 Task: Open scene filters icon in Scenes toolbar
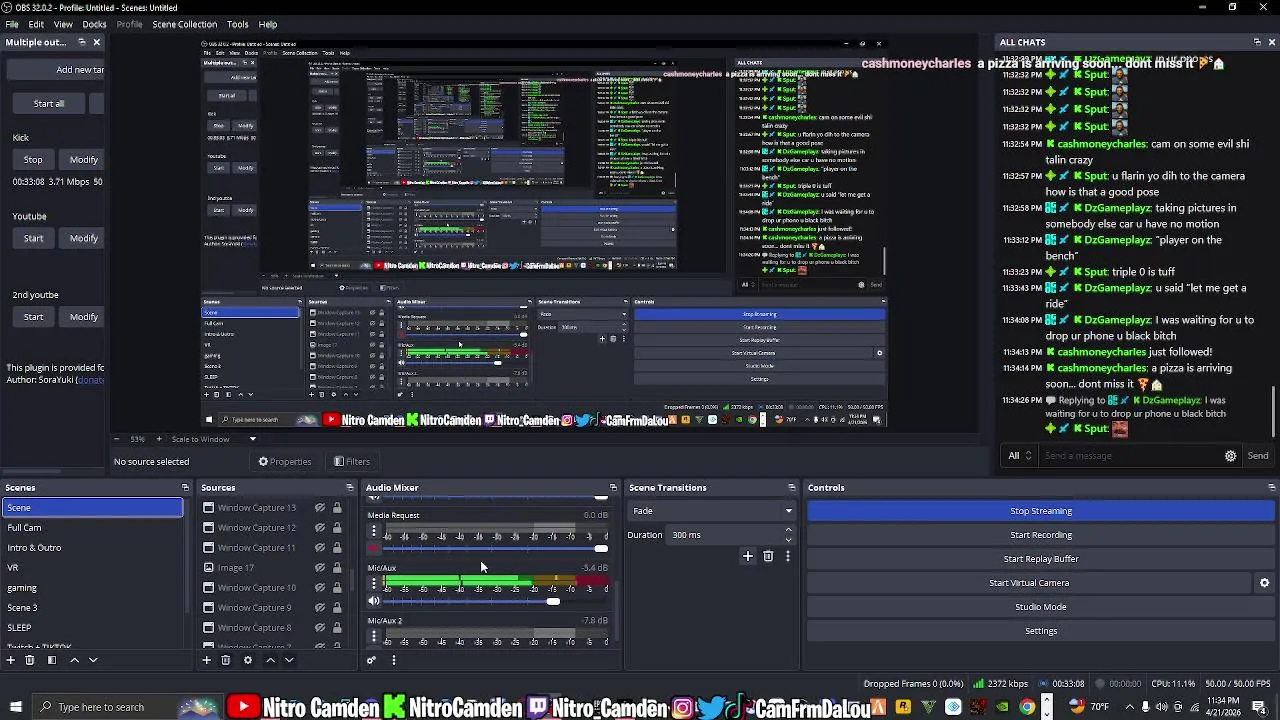click(x=52, y=660)
